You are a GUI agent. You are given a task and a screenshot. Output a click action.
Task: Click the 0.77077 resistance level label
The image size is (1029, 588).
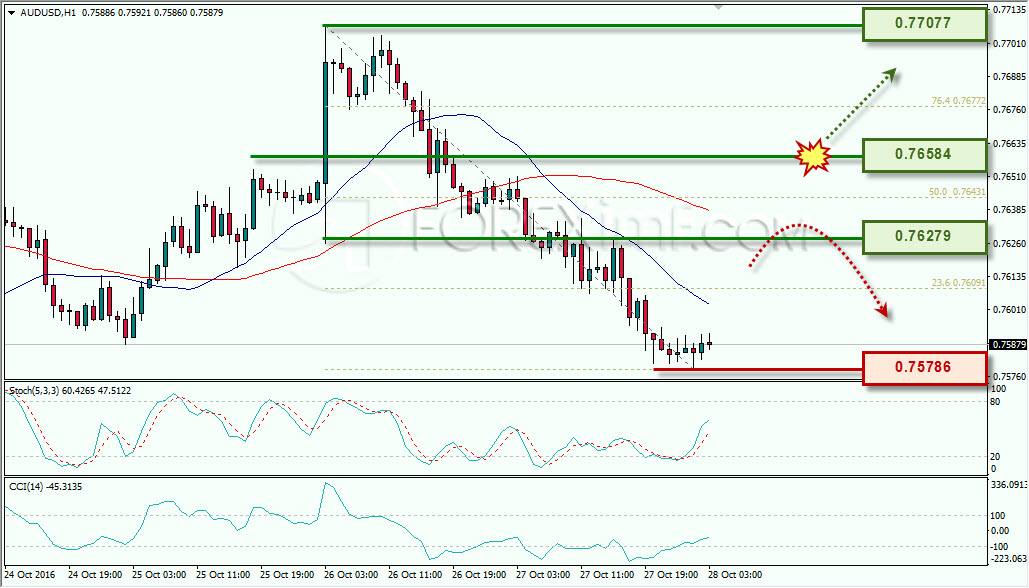[x=924, y=24]
